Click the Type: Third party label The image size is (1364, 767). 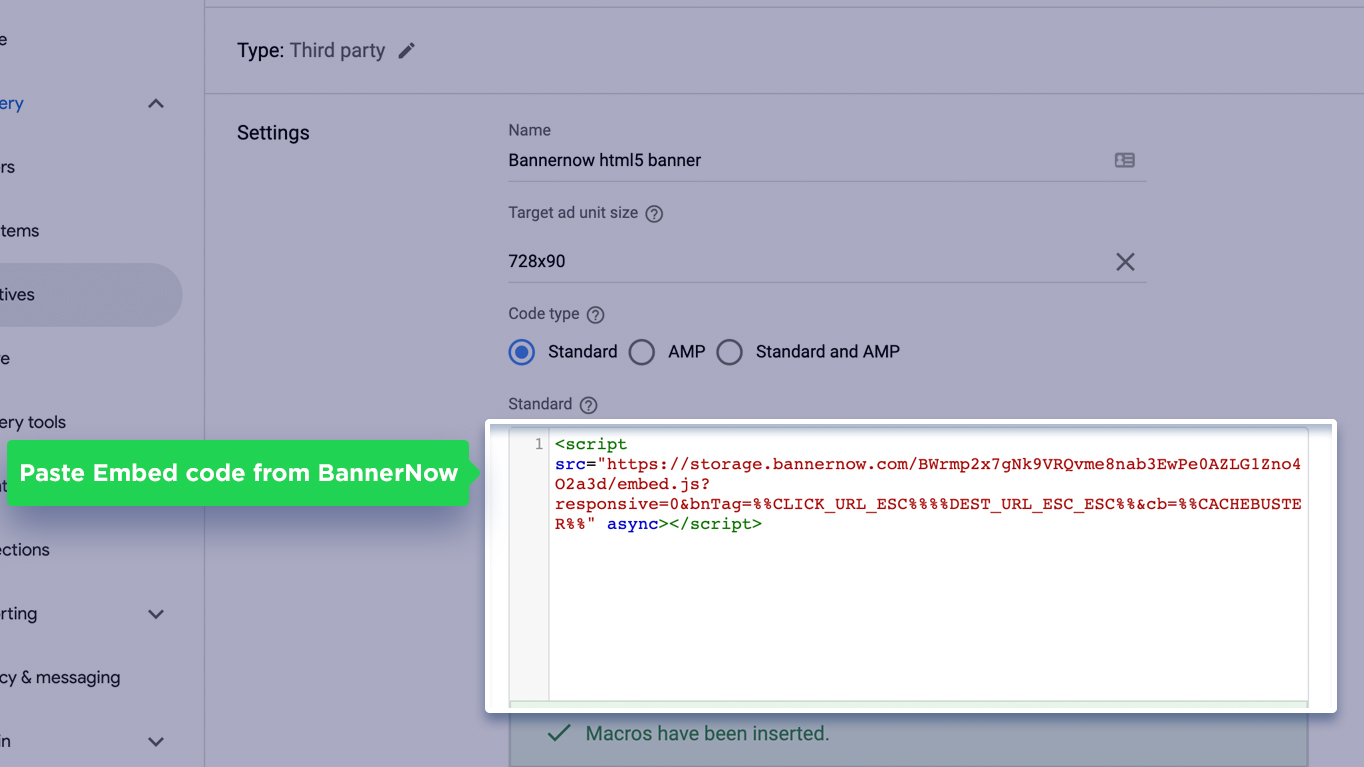(x=311, y=51)
